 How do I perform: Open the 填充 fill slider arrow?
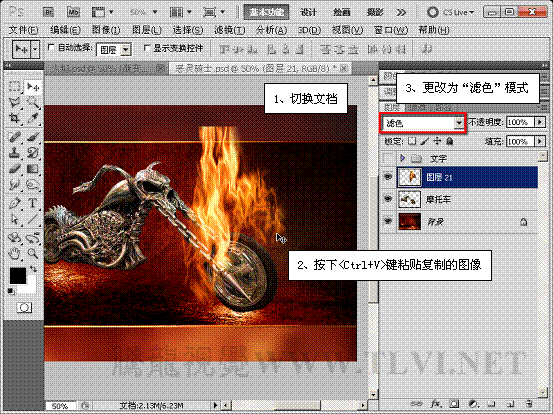click(540, 141)
